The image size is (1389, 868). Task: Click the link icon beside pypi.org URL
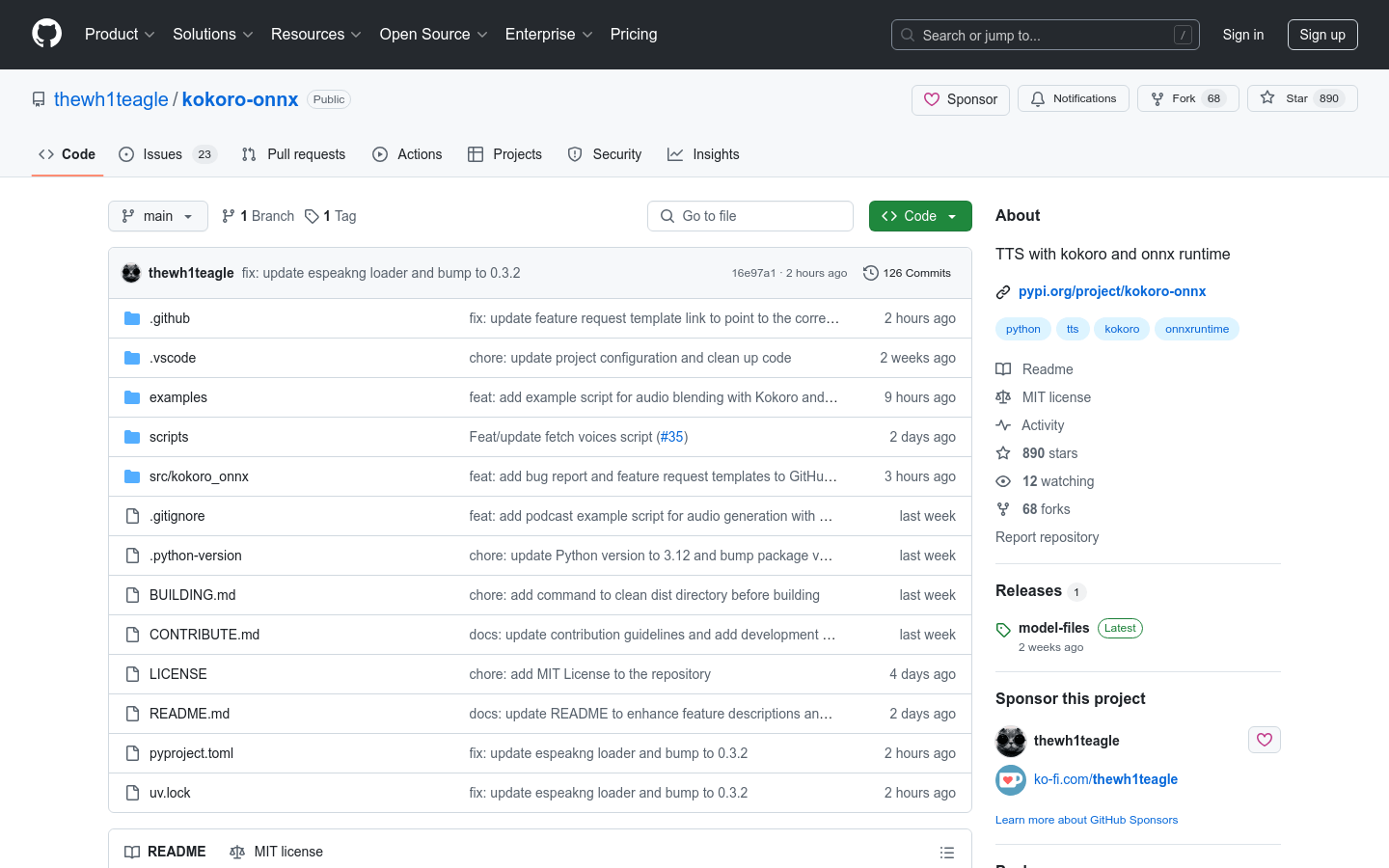pyautogui.click(x=1003, y=291)
